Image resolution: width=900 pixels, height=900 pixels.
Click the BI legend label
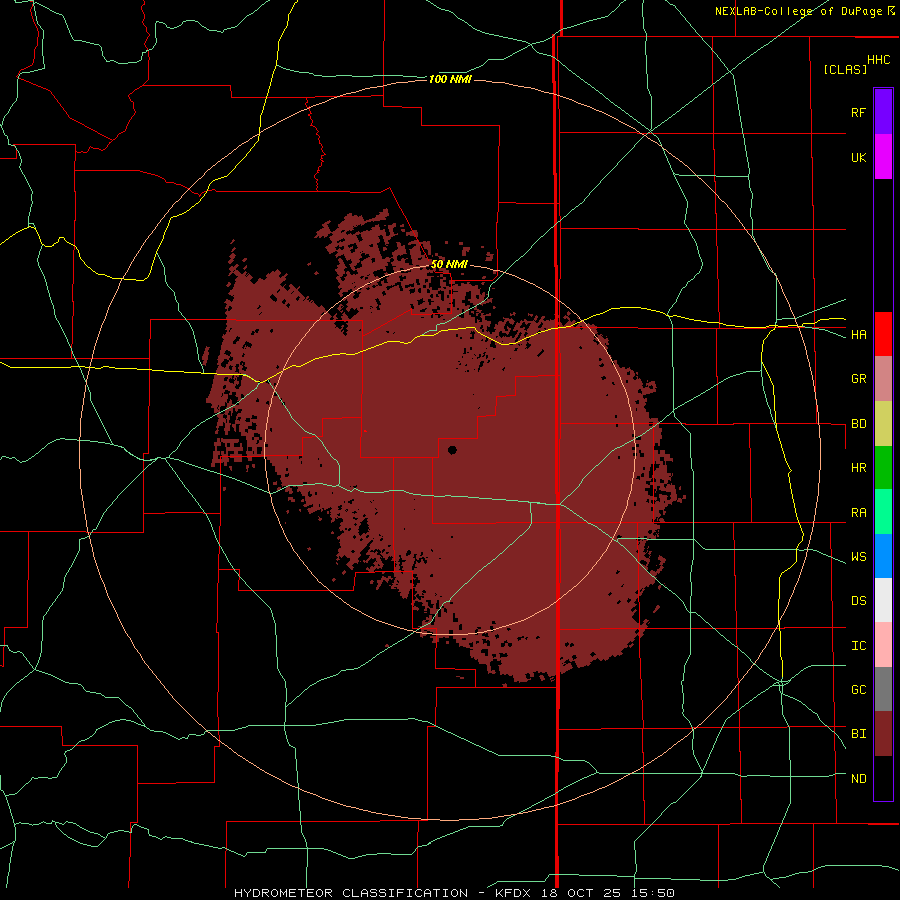pyautogui.click(x=858, y=734)
